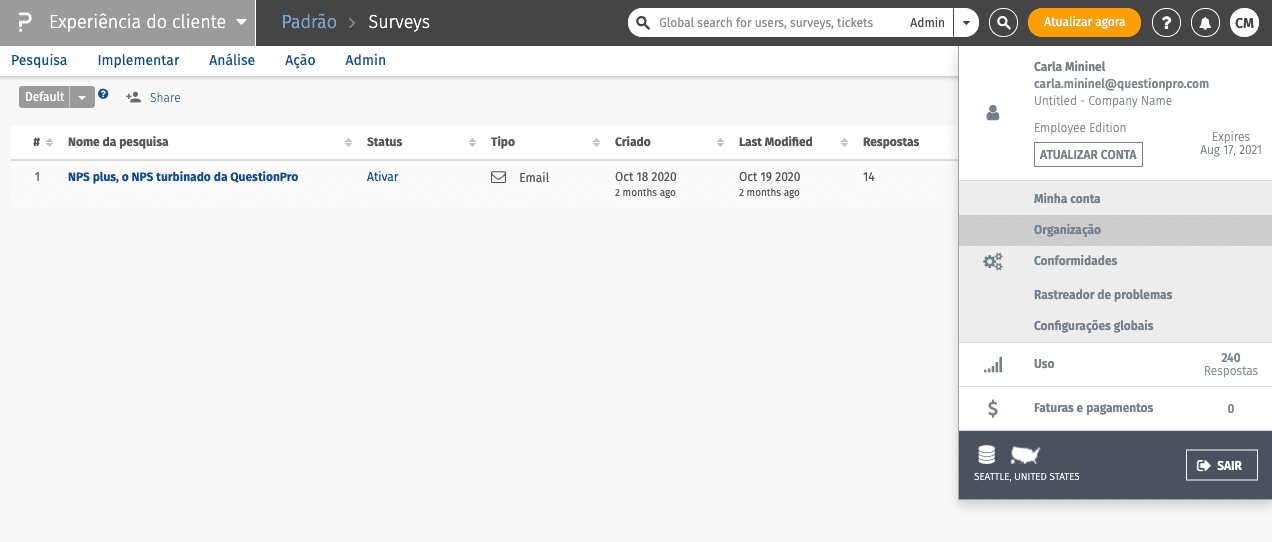Click the usage signal bars icon

(x=993, y=365)
